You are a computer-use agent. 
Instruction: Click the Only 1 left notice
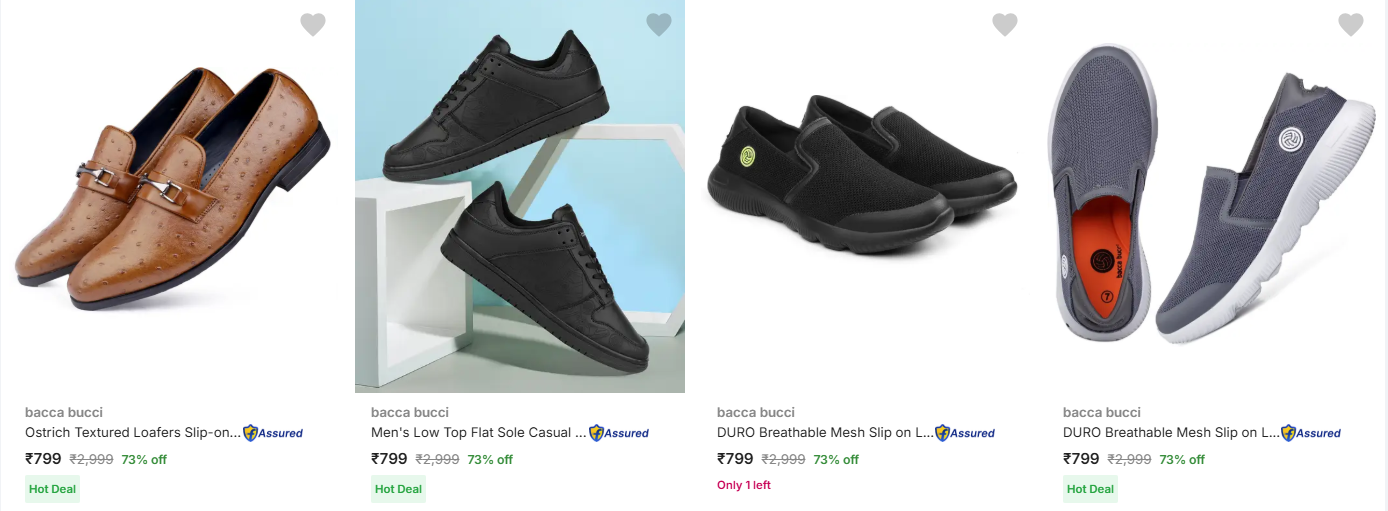(744, 485)
